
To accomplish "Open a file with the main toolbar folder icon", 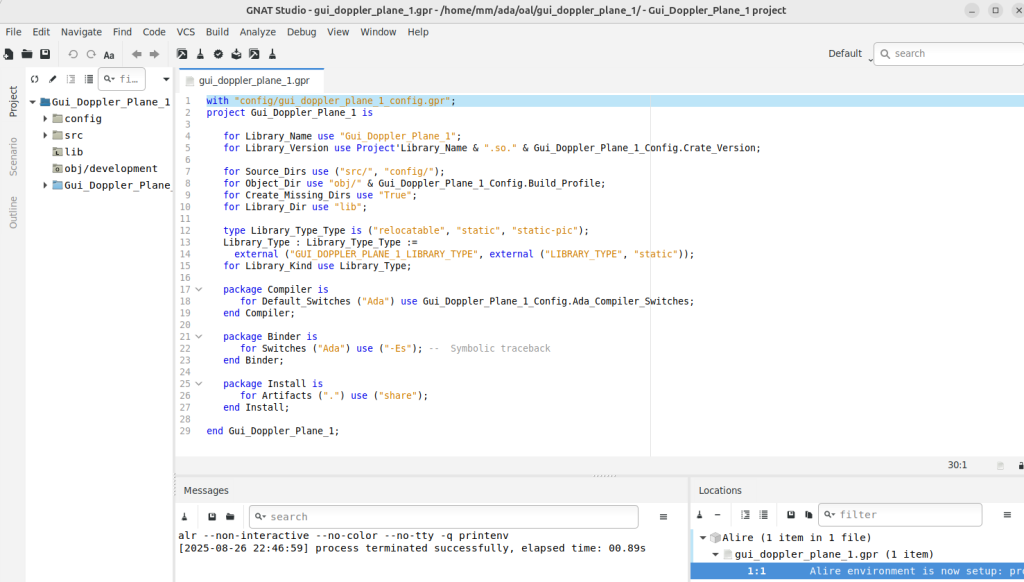I will coord(27,54).
